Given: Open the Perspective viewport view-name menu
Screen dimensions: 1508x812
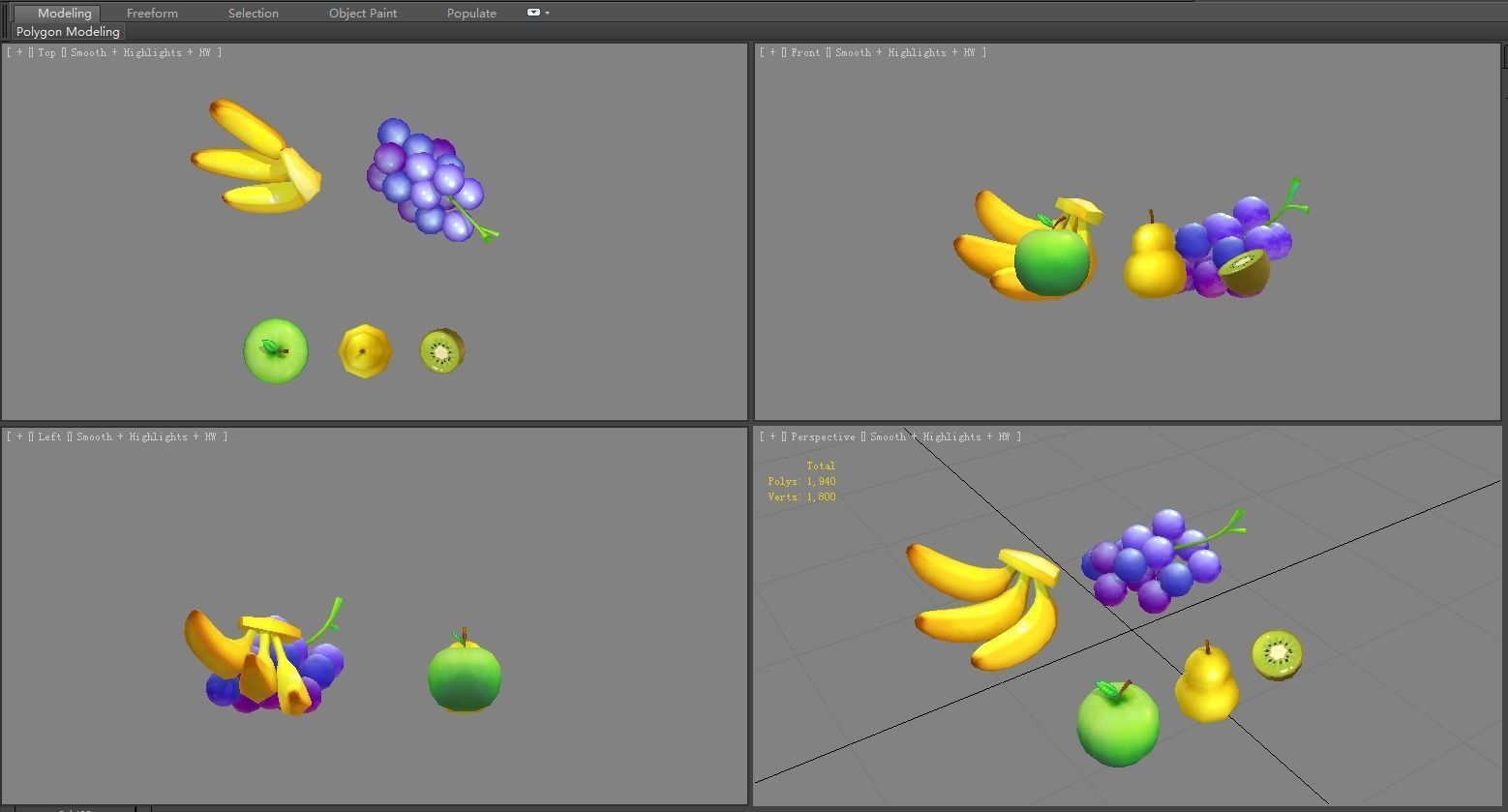Looking at the screenshot, I should click(x=823, y=436).
